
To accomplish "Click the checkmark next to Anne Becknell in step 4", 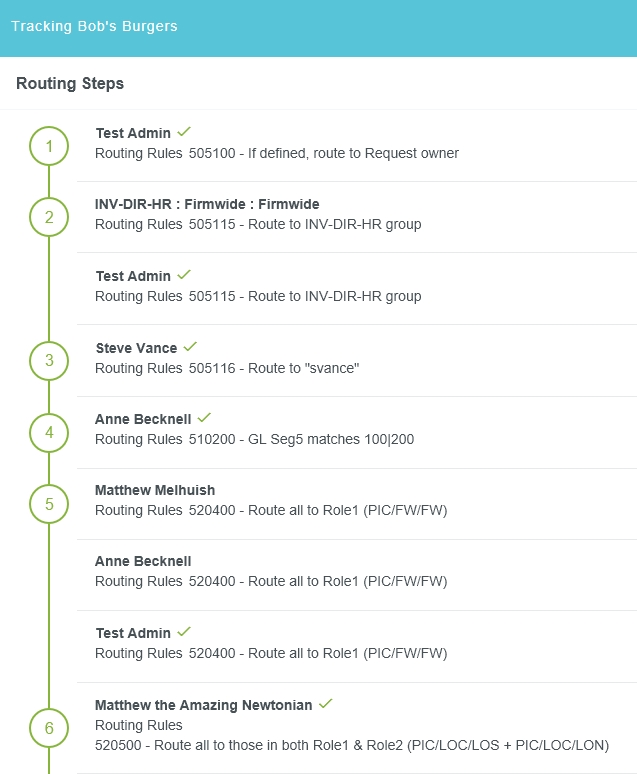I will (204, 418).
